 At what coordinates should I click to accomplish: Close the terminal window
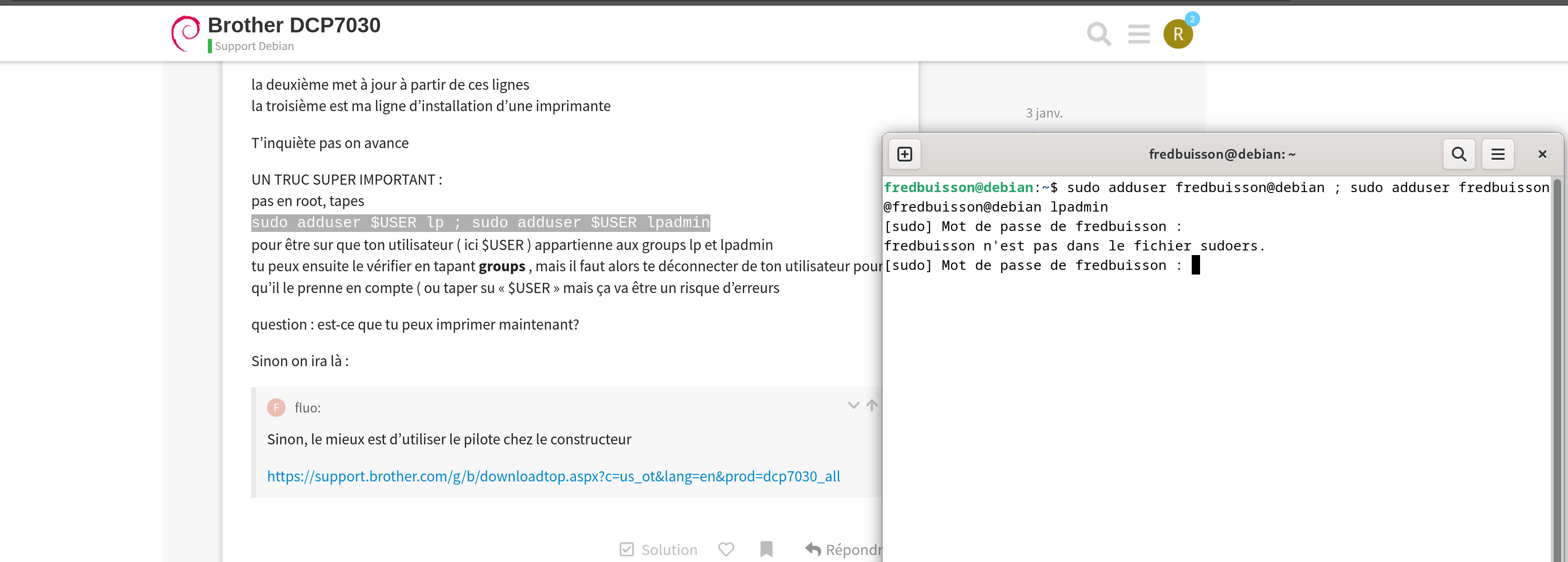pos(1542,154)
